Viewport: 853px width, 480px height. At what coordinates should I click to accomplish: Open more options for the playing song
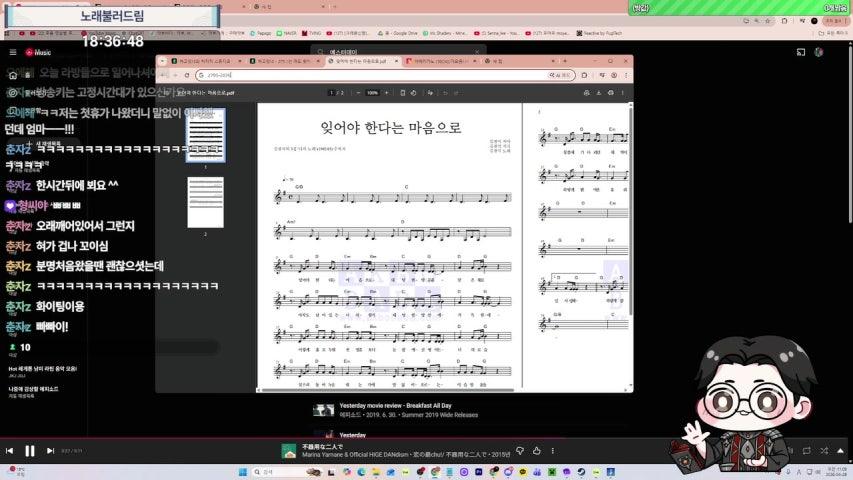[x=553, y=451]
